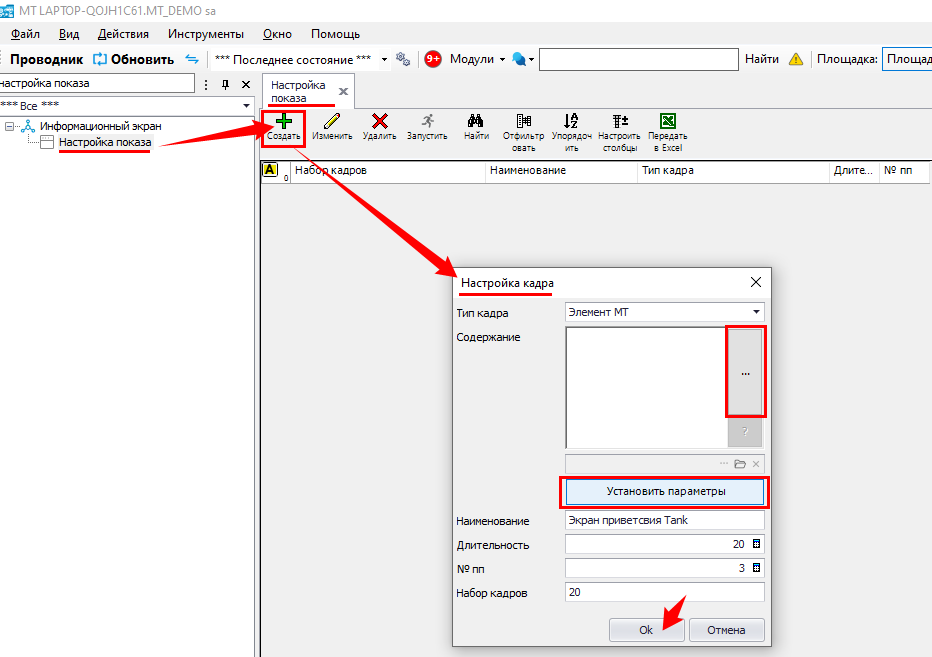Viewport: 932px width, 657px height.
Task: Click the pencil Изменить icon
Action: tap(331, 122)
